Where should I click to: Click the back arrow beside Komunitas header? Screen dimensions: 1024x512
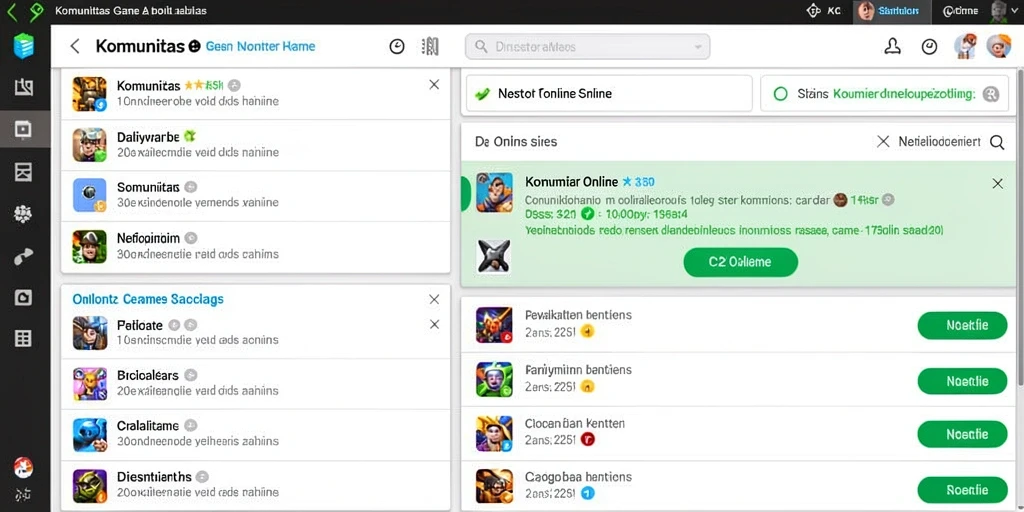[x=75, y=46]
